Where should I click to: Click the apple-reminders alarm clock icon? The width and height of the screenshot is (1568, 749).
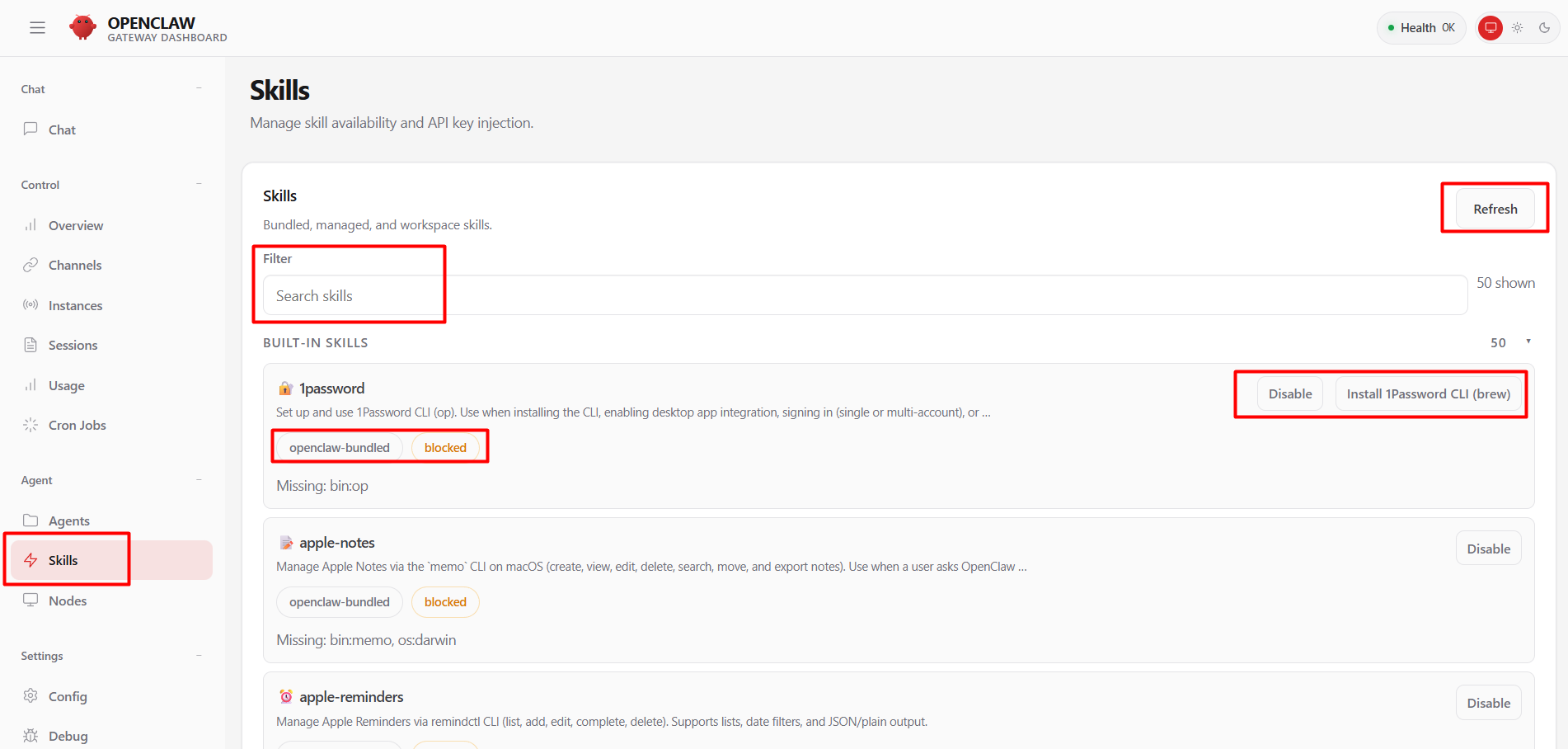[x=286, y=697]
